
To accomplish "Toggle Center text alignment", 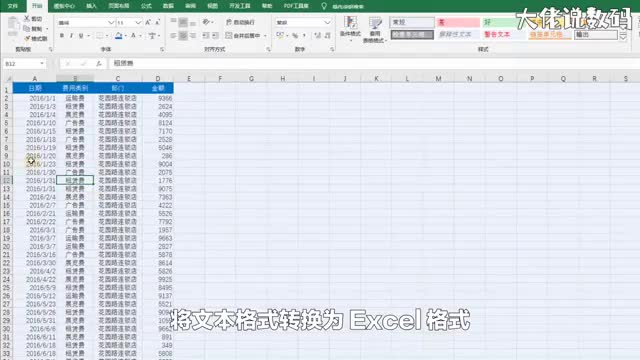I will (183, 36).
